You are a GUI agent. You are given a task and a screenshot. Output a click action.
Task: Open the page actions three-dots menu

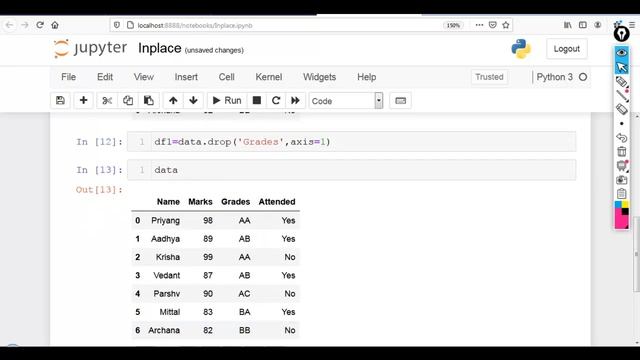coord(479,25)
